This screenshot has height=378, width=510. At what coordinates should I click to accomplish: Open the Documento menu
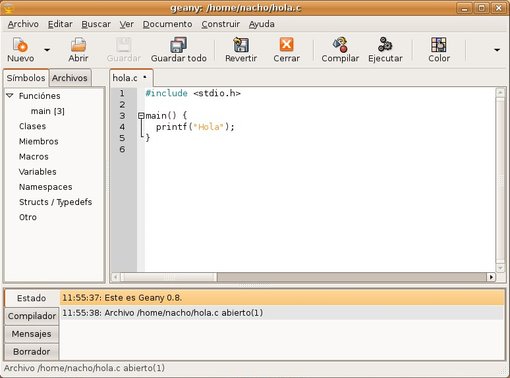click(167, 24)
